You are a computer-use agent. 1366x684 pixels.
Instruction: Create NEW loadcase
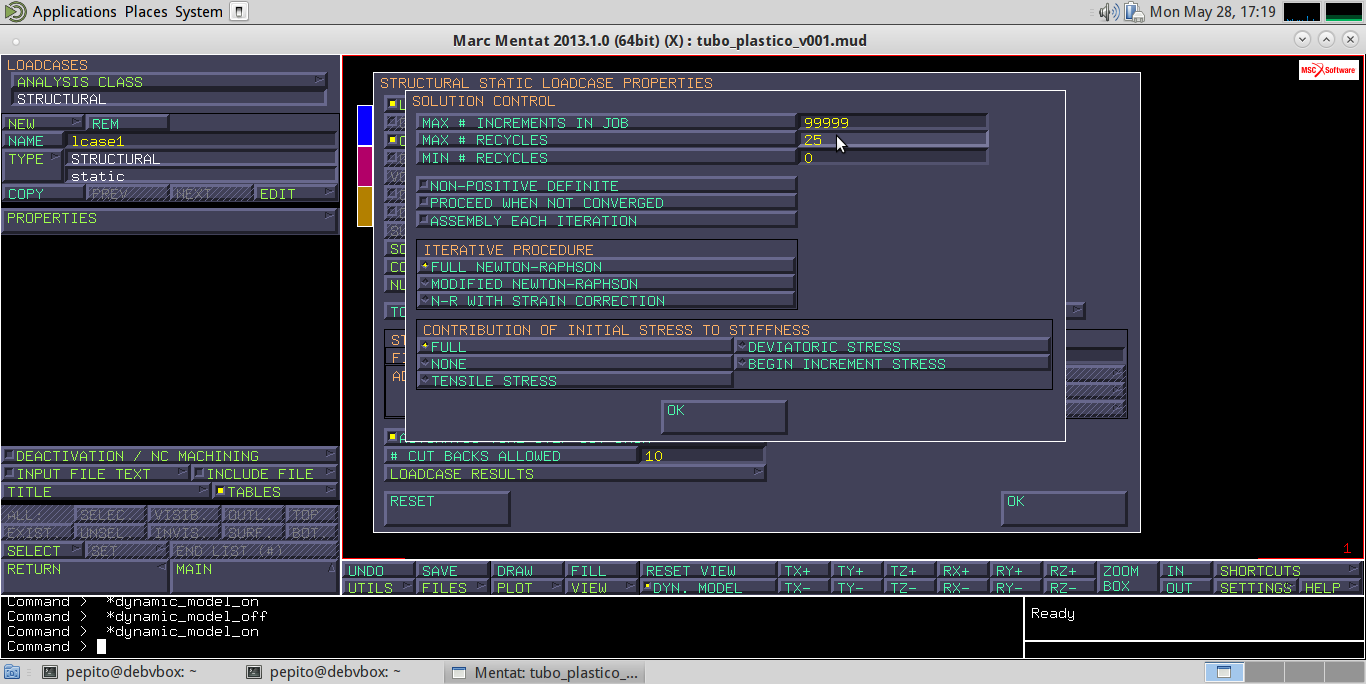[x=43, y=123]
